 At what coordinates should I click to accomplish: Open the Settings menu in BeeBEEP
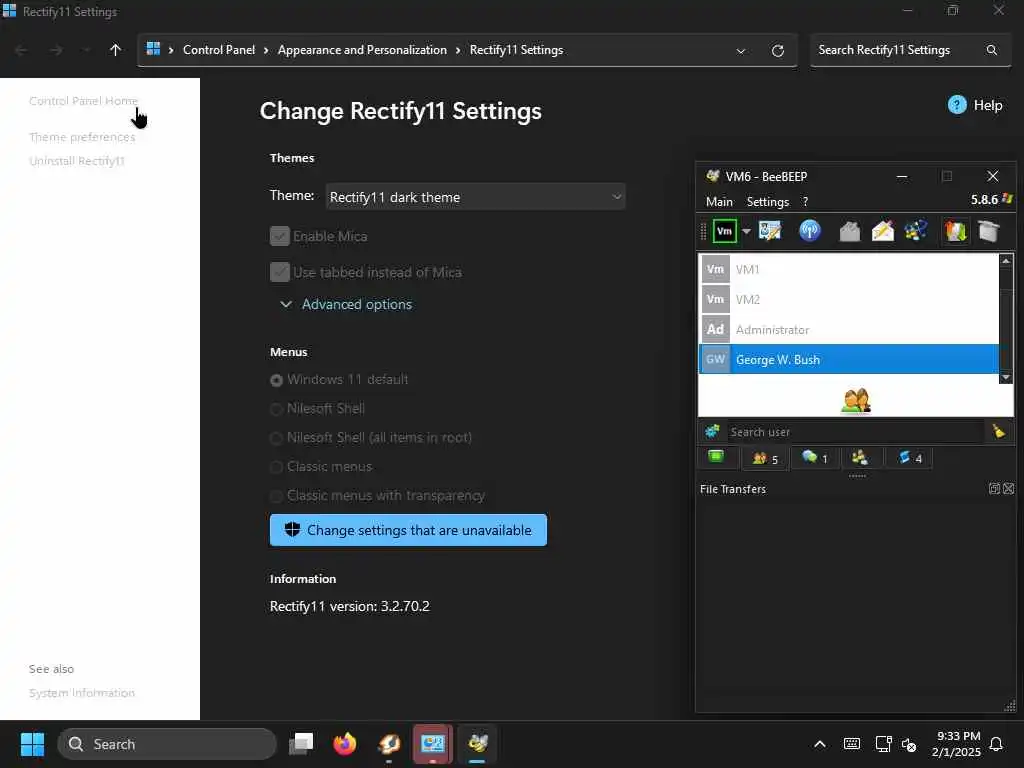767,202
